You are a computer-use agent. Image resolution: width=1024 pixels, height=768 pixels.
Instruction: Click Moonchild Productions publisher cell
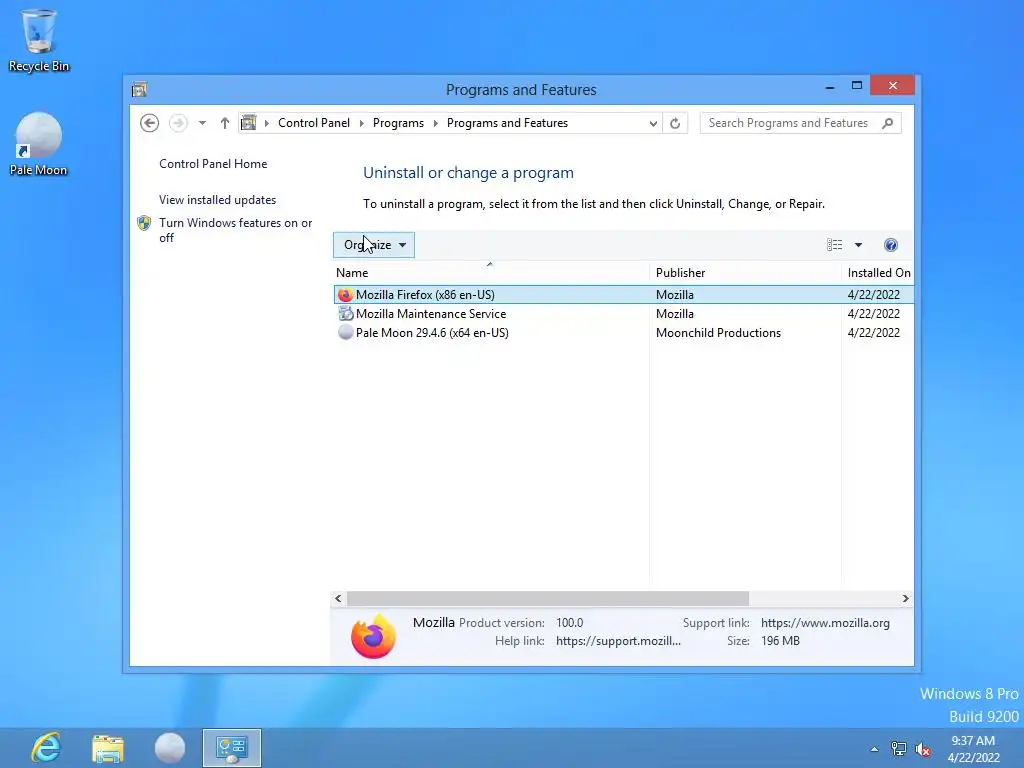(718, 333)
